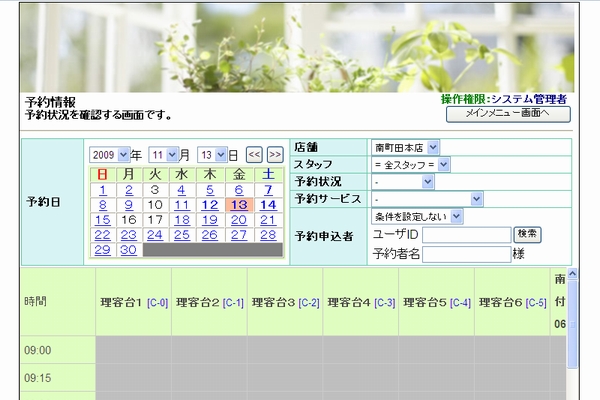Expand the 予約状況 dropdown
Viewport: 600px width, 400px height.
[x=402, y=181]
